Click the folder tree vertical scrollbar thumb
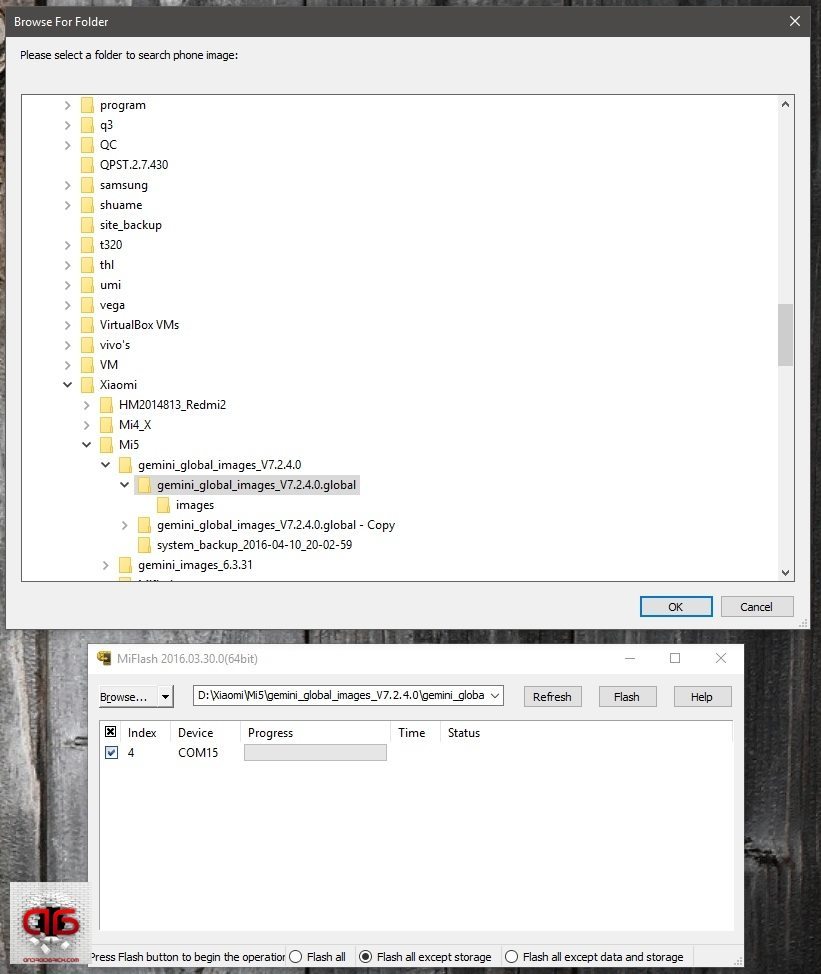Image resolution: width=821 pixels, height=974 pixels. point(785,335)
